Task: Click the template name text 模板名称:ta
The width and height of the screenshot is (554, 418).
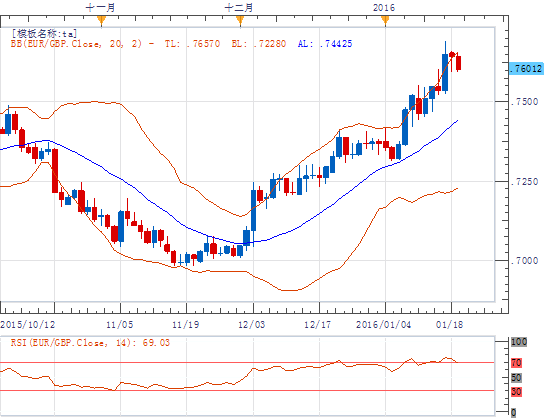Action: pyautogui.click(x=44, y=34)
